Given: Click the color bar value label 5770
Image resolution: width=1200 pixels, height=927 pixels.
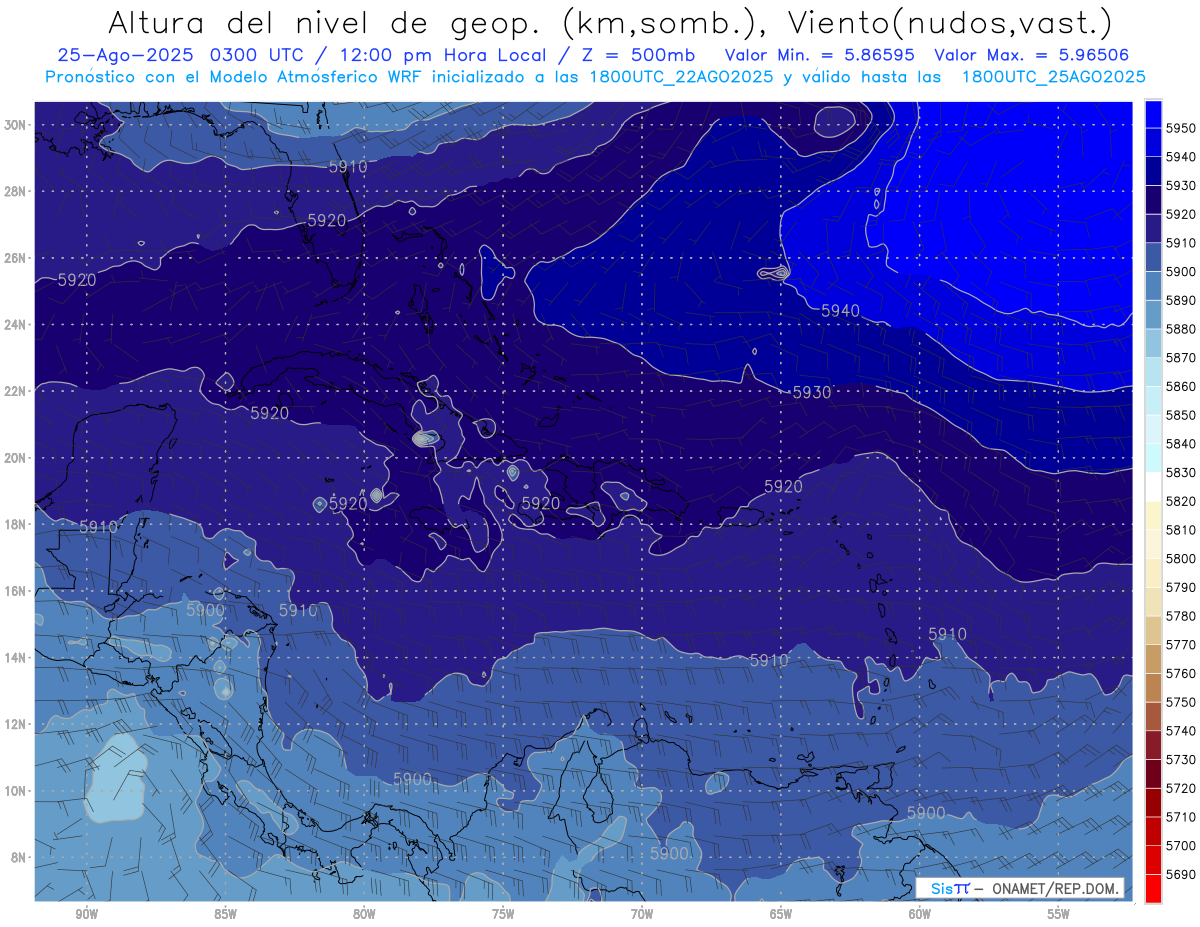Looking at the screenshot, I should [x=1182, y=644].
